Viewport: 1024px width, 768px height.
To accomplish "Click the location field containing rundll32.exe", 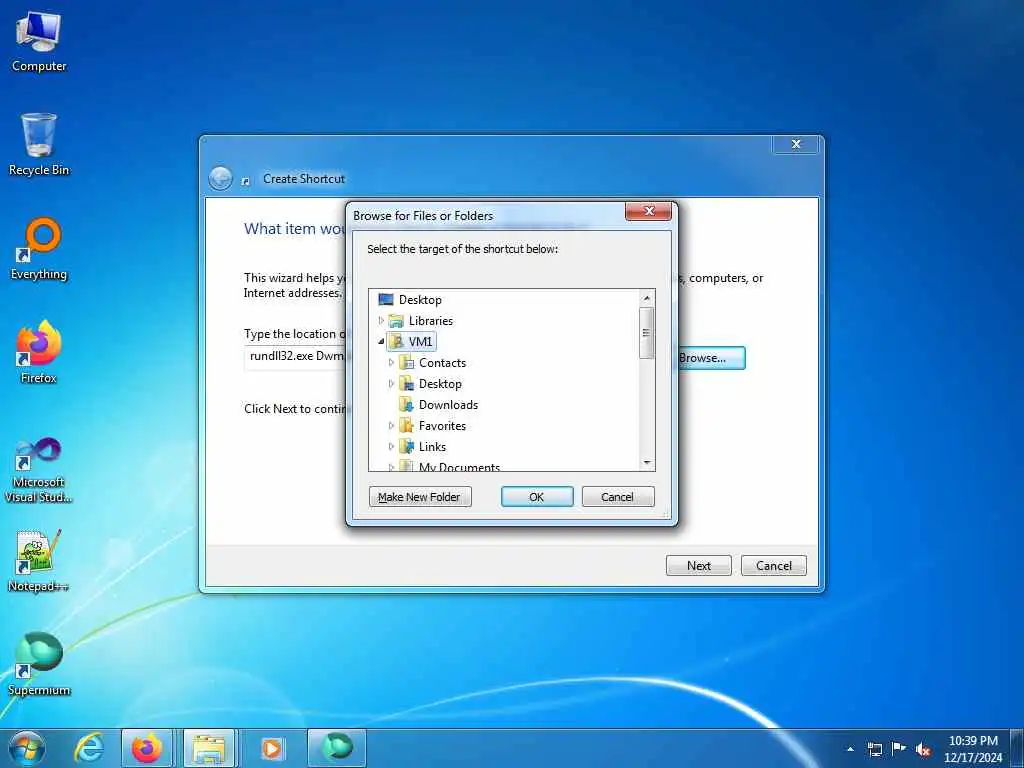I will coord(297,357).
